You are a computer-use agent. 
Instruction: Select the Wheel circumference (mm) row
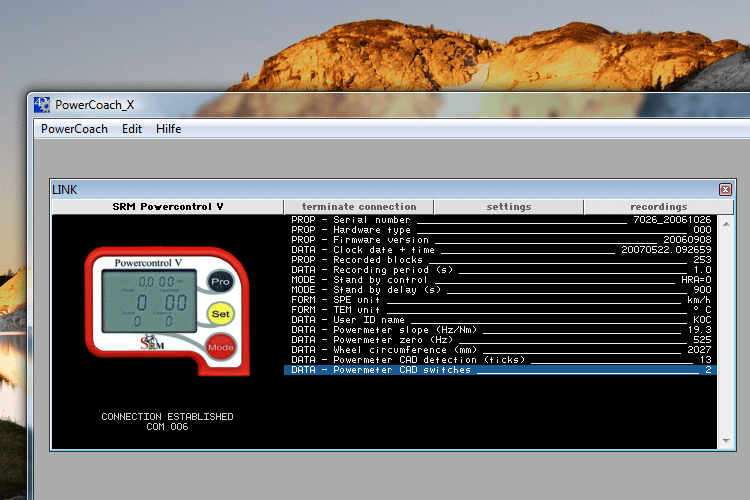click(x=500, y=350)
